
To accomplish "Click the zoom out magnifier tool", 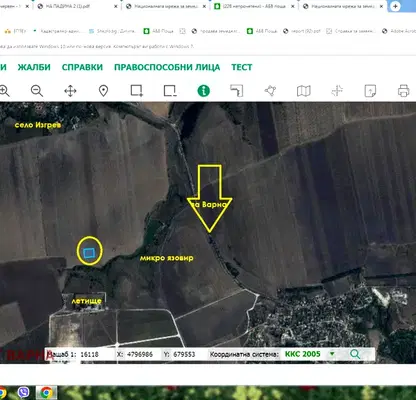I will click(x=37, y=91).
